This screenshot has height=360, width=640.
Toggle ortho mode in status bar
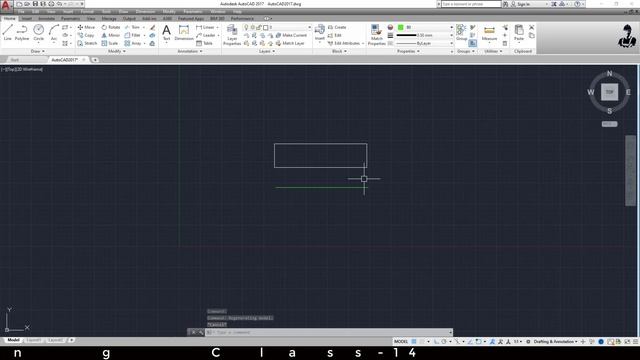pyautogui.click(x=436, y=342)
